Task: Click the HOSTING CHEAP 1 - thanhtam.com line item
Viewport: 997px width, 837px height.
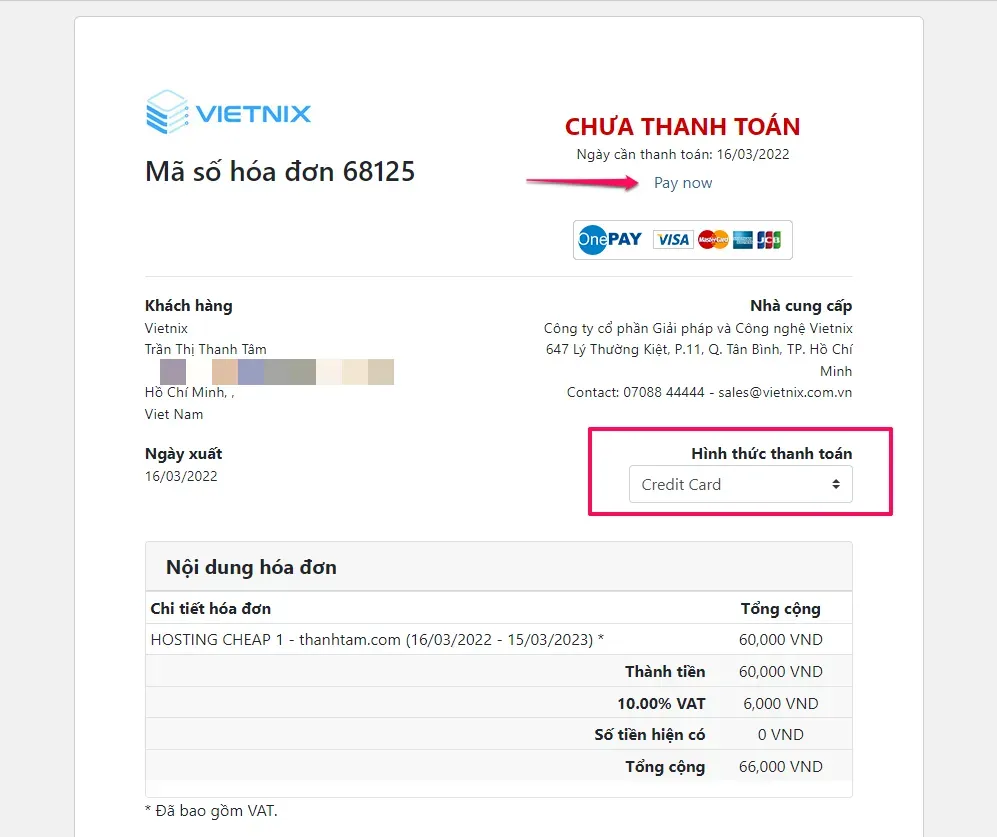Action: (x=377, y=640)
